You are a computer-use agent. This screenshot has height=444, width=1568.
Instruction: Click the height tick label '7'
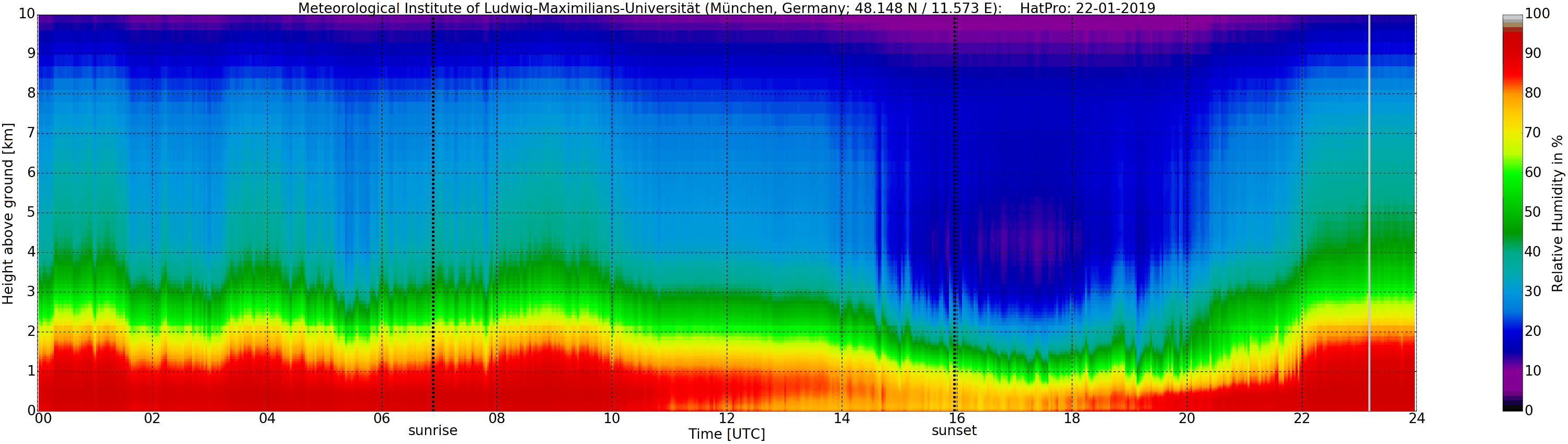[32, 133]
